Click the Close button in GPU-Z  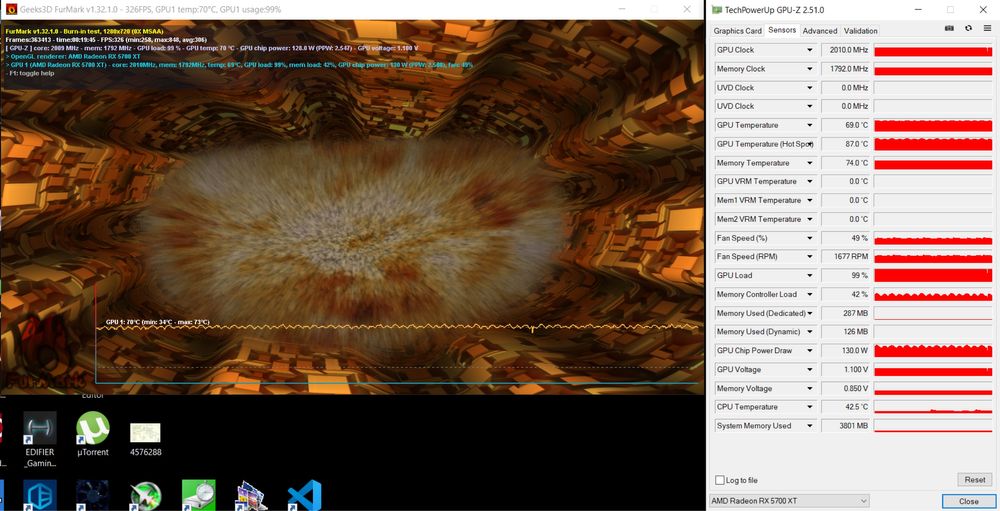coord(968,501)
